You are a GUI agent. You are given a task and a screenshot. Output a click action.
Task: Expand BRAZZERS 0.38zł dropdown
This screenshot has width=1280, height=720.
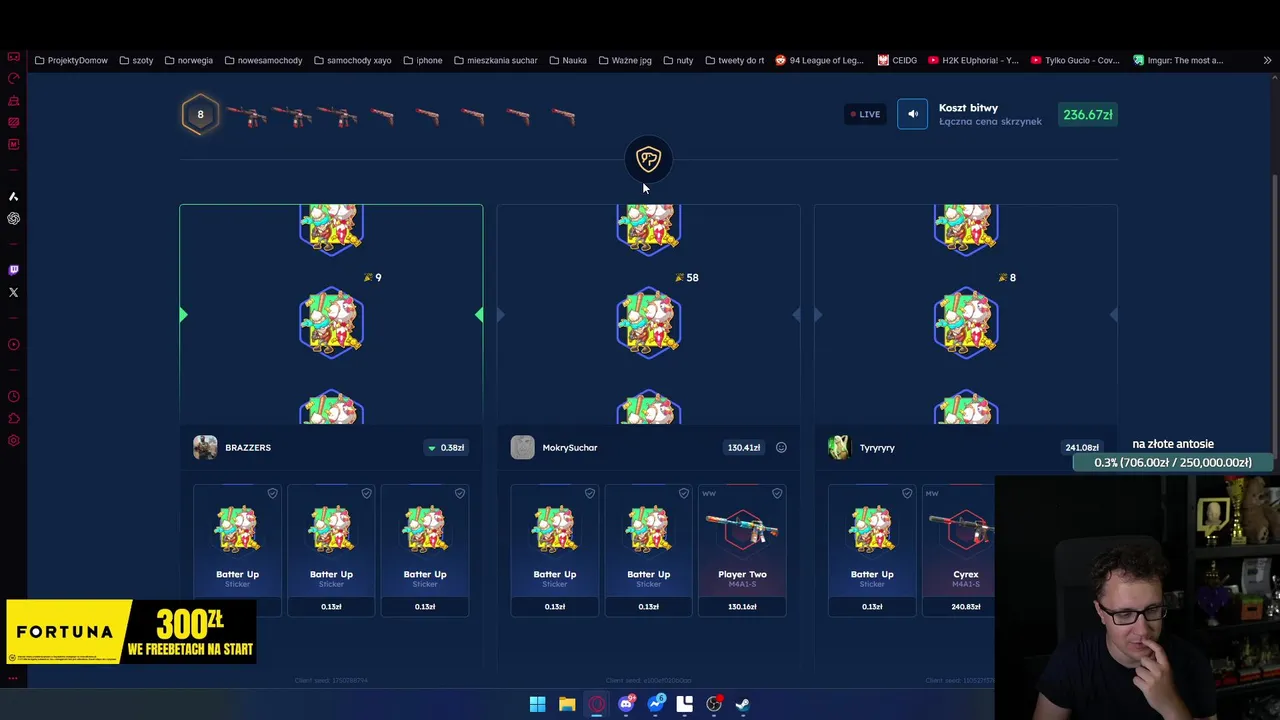(446, 448)
